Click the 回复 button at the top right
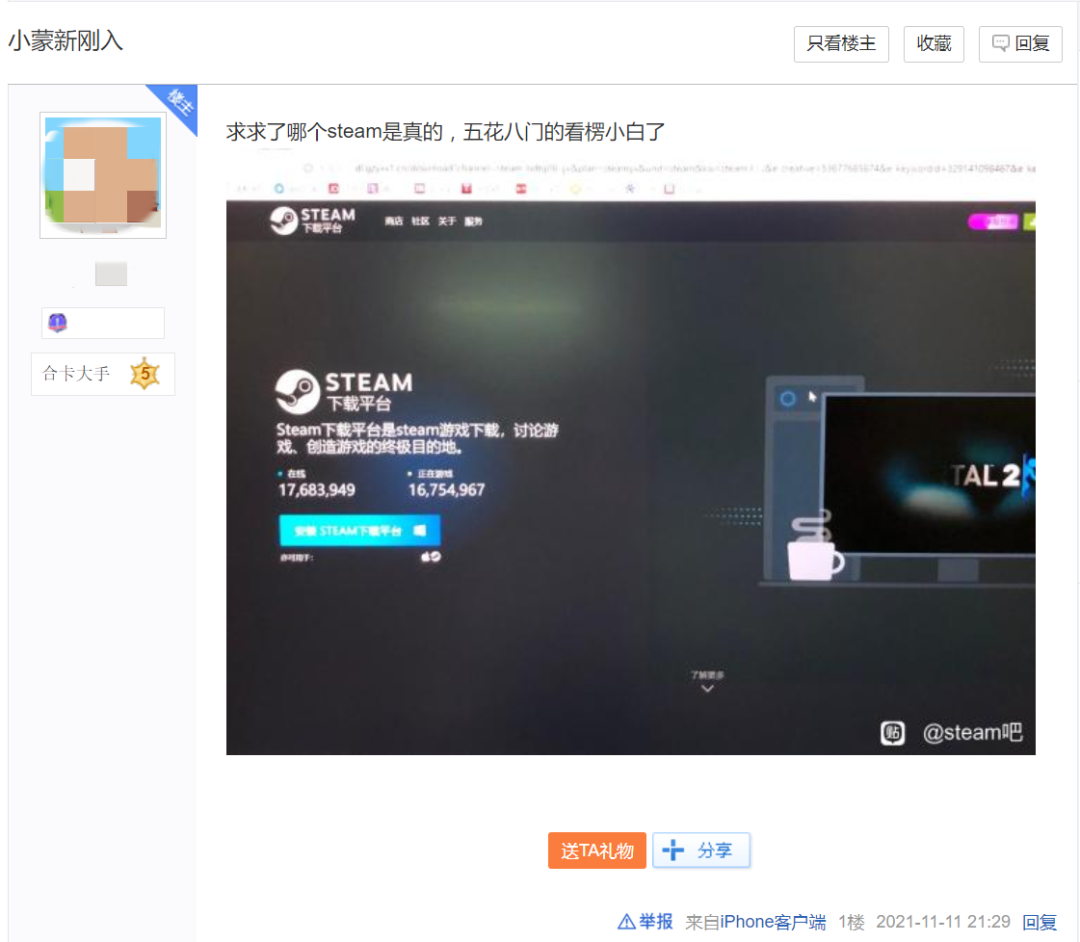The image size is (1080, 942). (x=1020, y=44)
